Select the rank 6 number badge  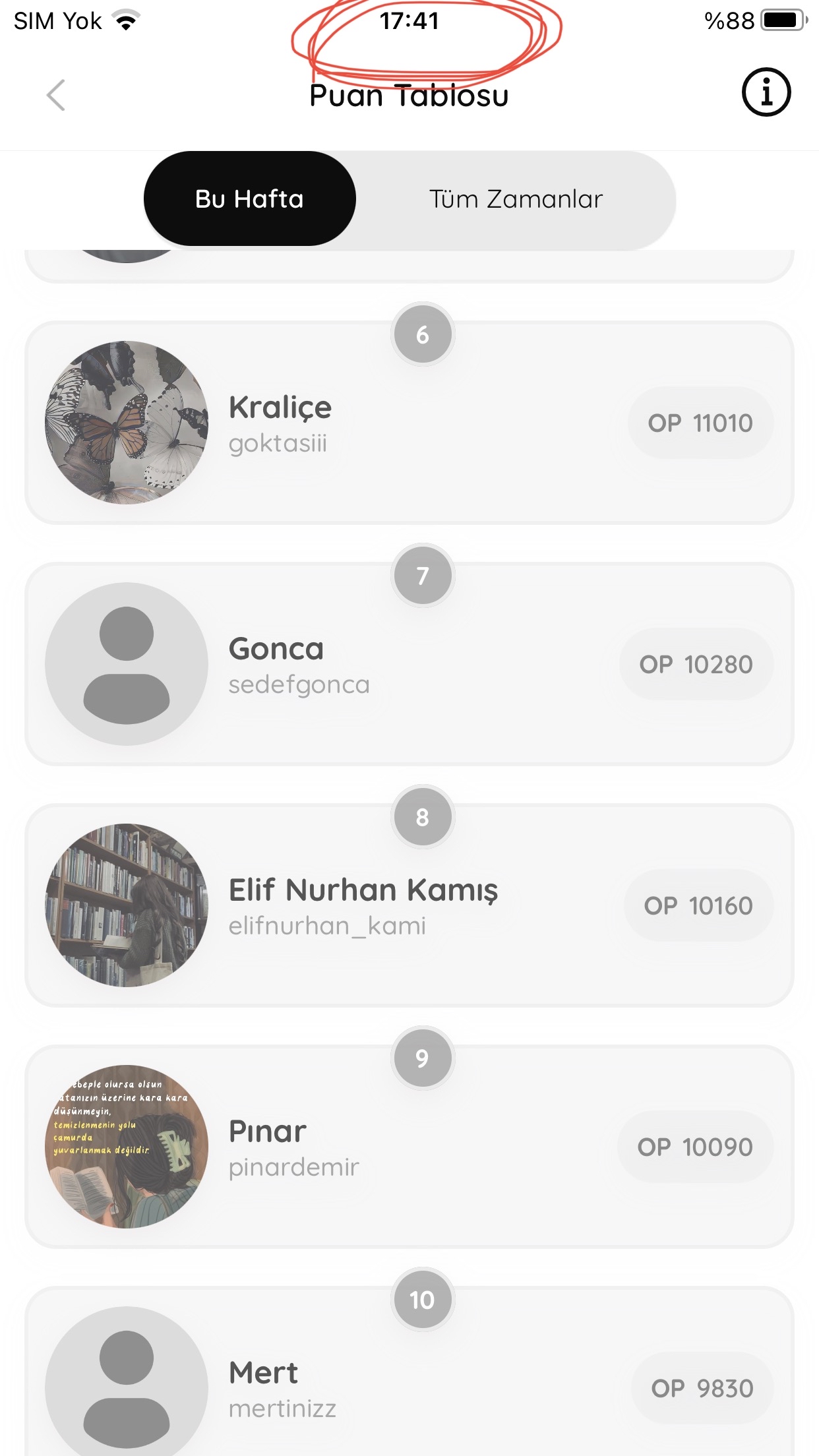coord(423,334)
